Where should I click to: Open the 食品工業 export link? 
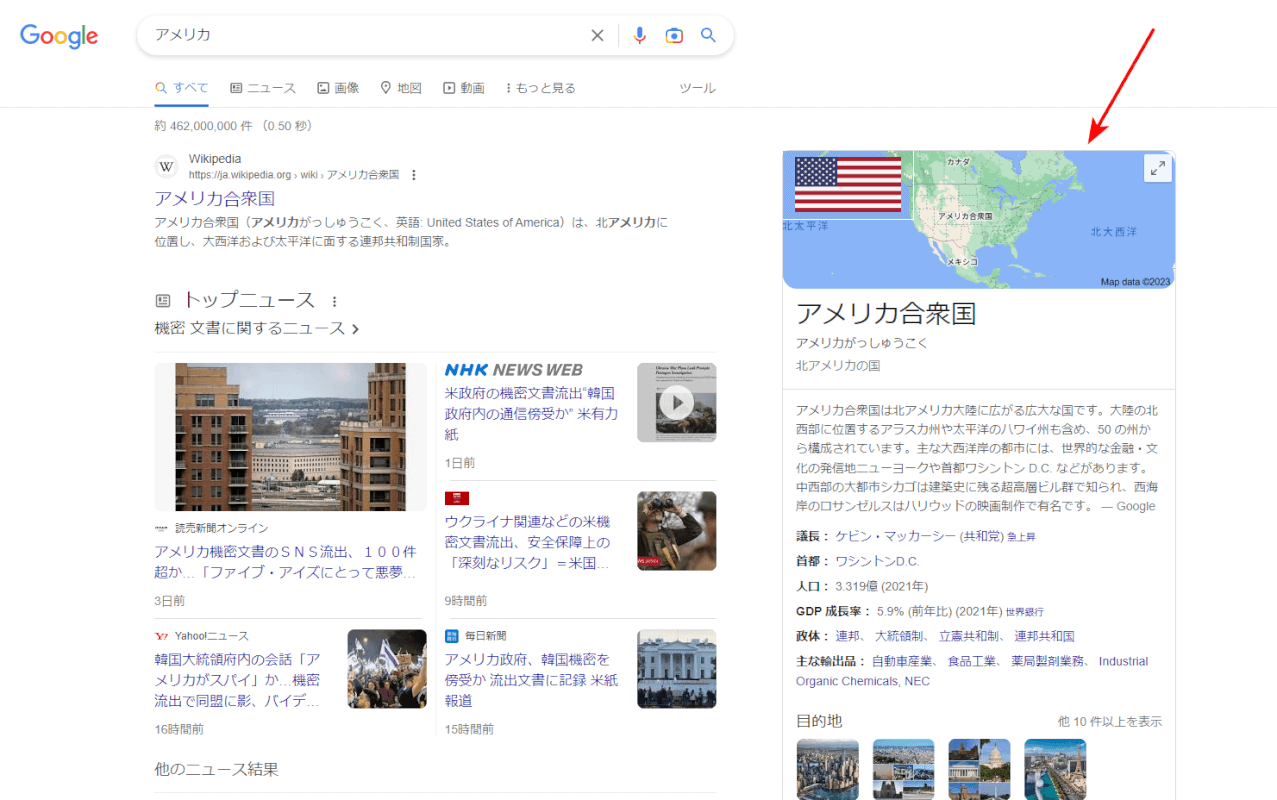(972, 661)
